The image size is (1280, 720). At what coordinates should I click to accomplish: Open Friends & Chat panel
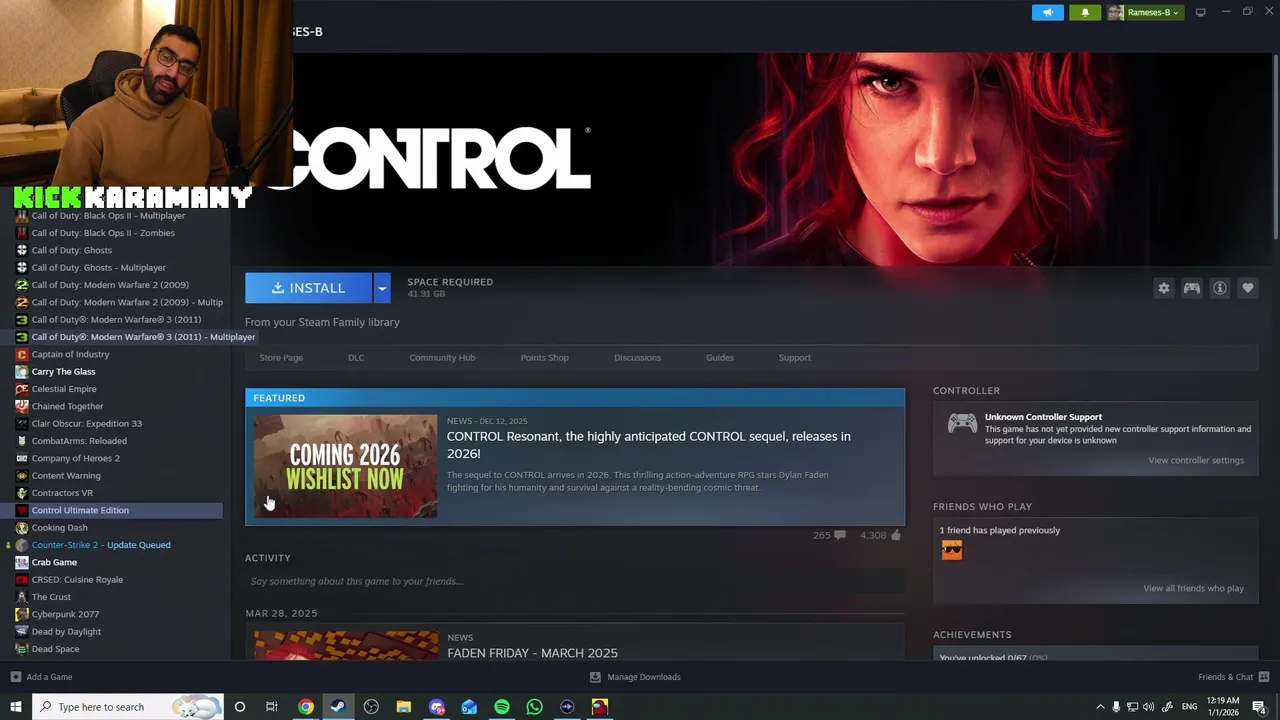click(x=1233, y=677)
